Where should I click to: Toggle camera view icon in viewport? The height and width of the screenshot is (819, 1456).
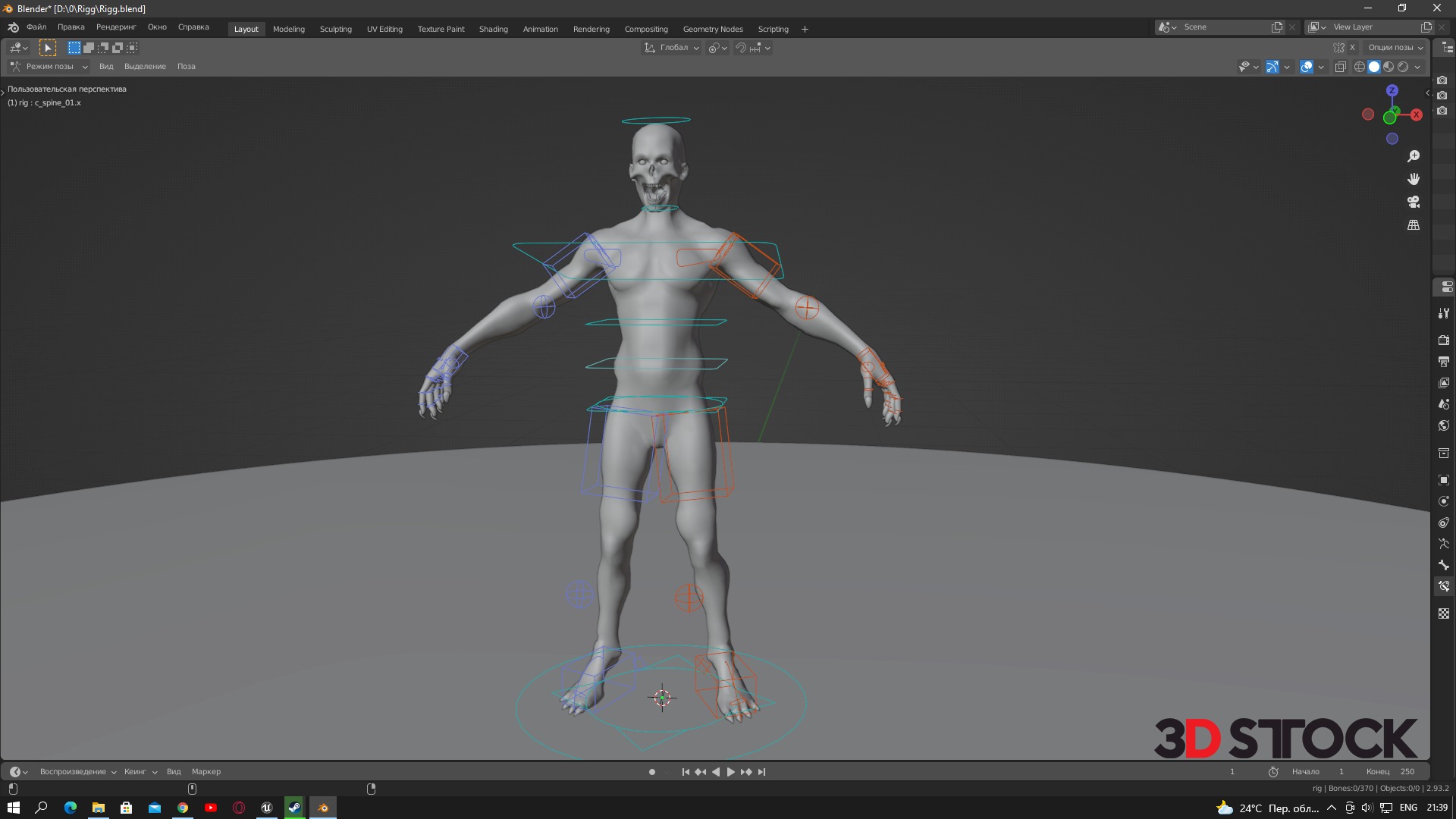click(x=1414, y=202)
